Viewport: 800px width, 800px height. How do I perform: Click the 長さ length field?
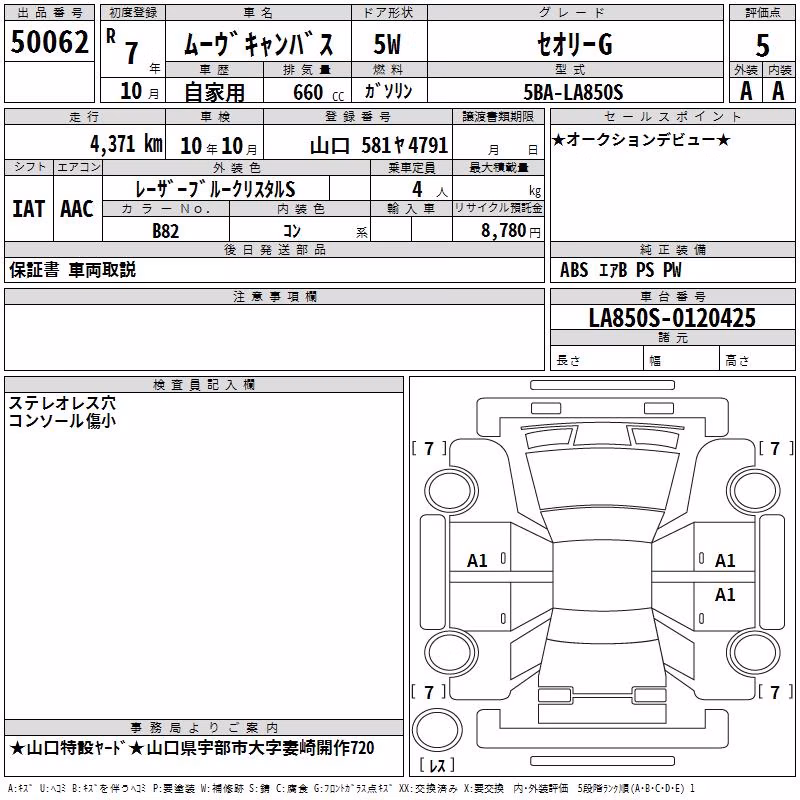tap(597, 360)
